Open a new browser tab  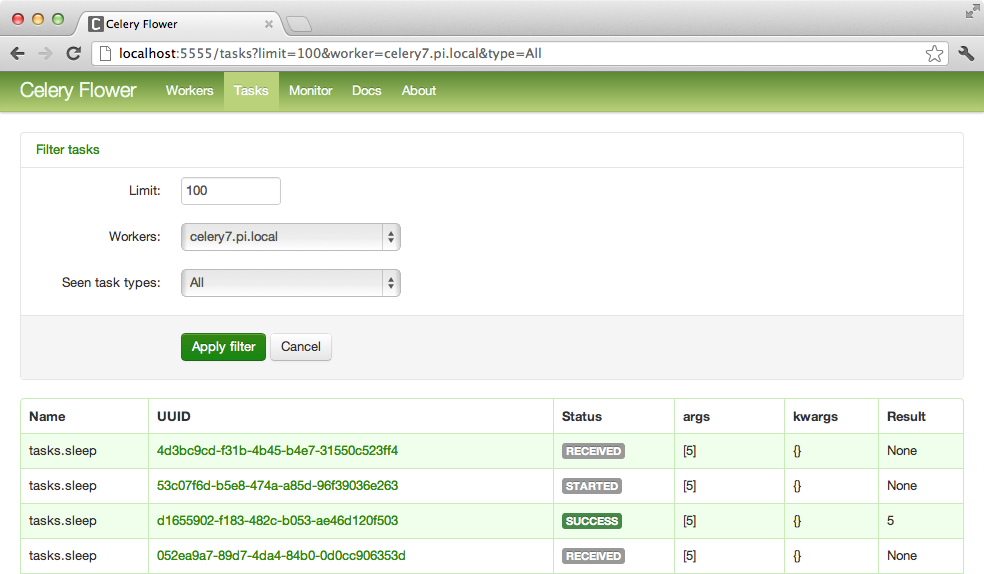[299, 24]
